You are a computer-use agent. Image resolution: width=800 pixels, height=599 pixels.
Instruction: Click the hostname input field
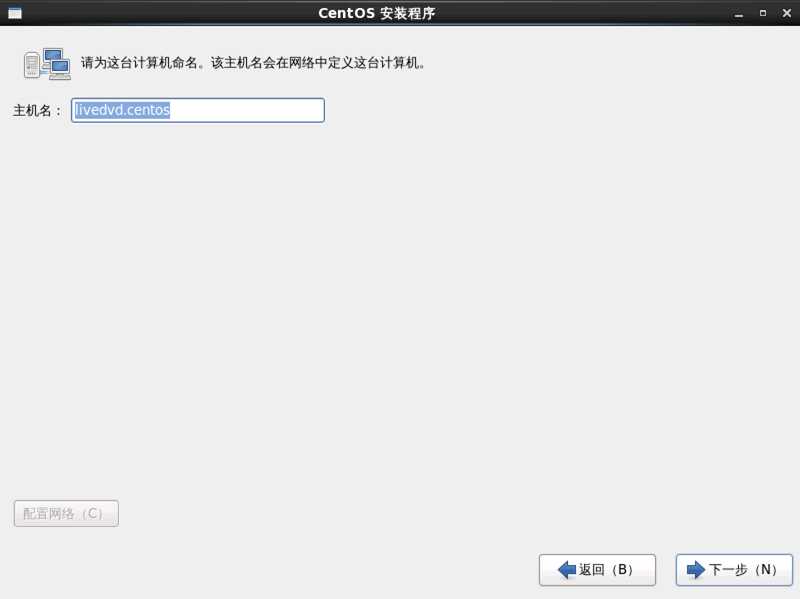(198, 110)
